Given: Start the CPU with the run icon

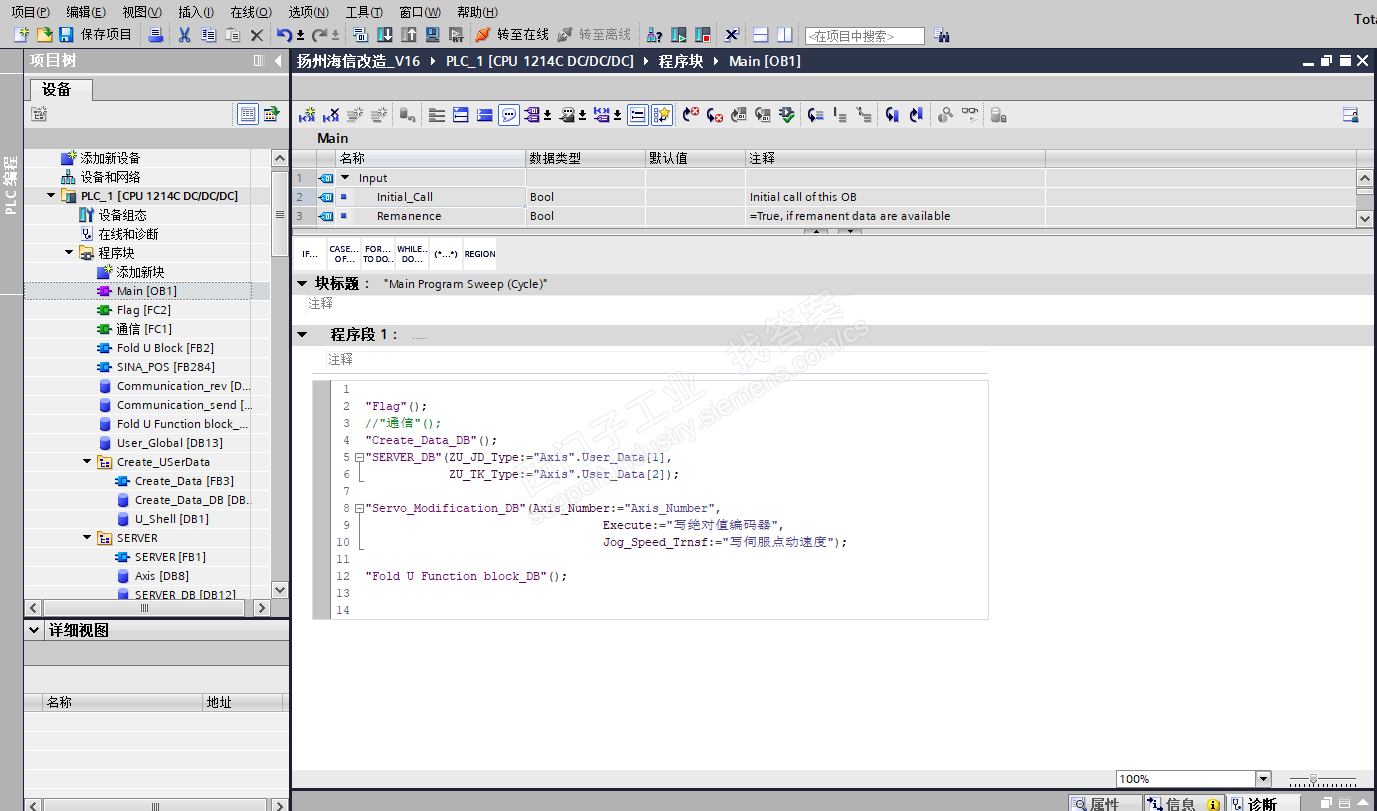Looking at the screenshot, I should [x=679, y=35].
